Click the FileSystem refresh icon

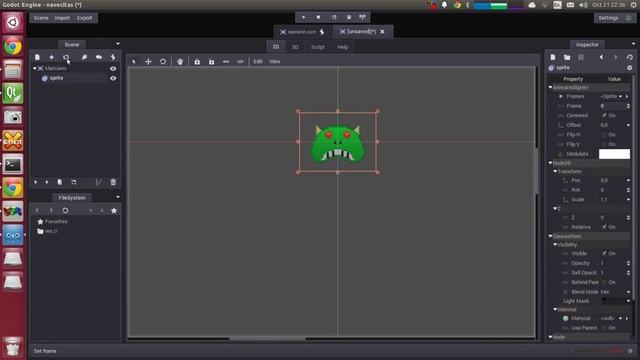pyautogui.click(x=65, y=211)
